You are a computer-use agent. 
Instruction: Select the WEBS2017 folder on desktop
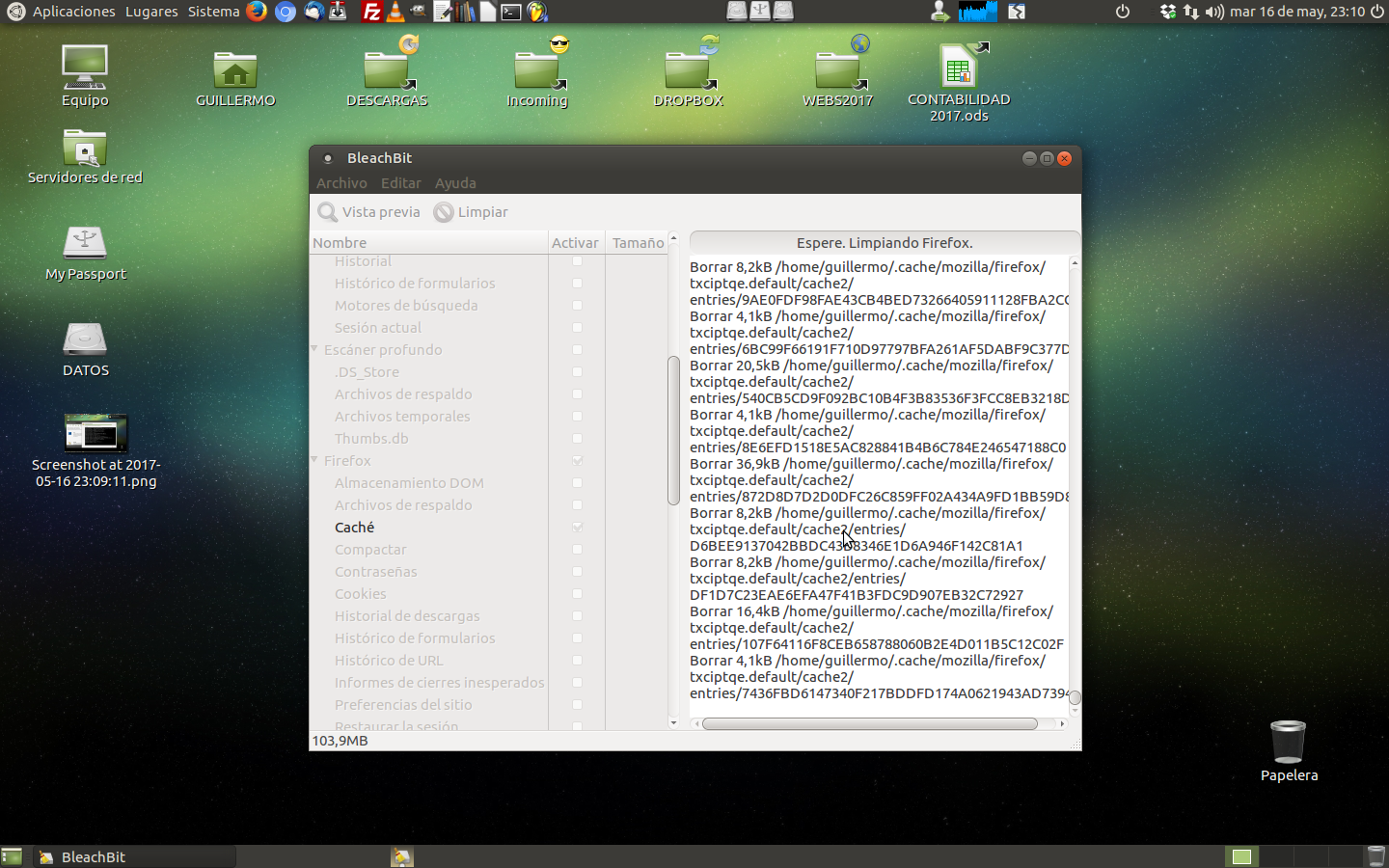[837, 73]
